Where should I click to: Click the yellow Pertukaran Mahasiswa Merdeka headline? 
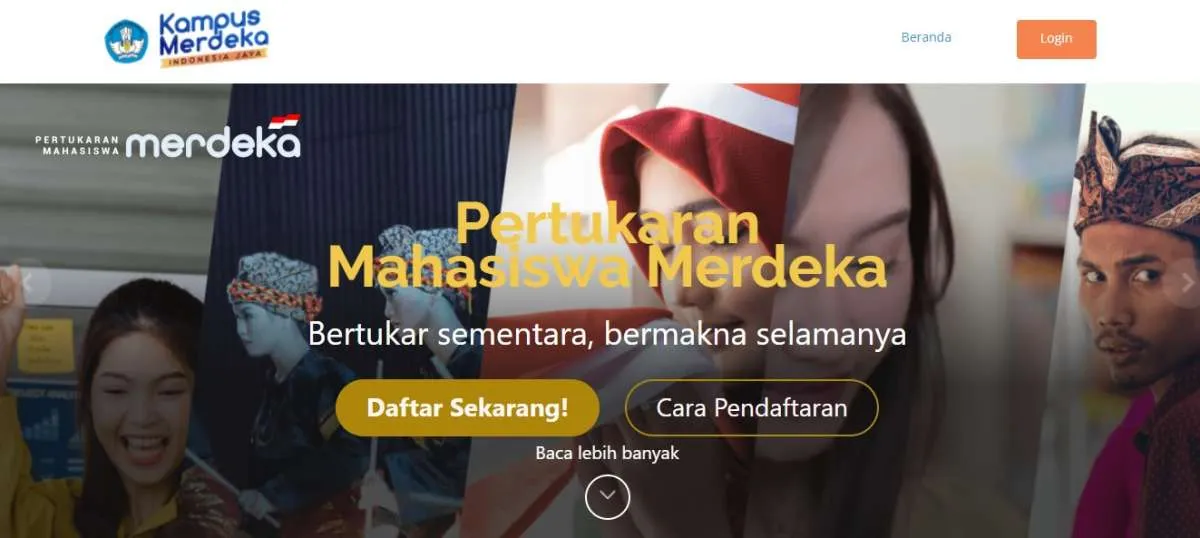point(607,247)
